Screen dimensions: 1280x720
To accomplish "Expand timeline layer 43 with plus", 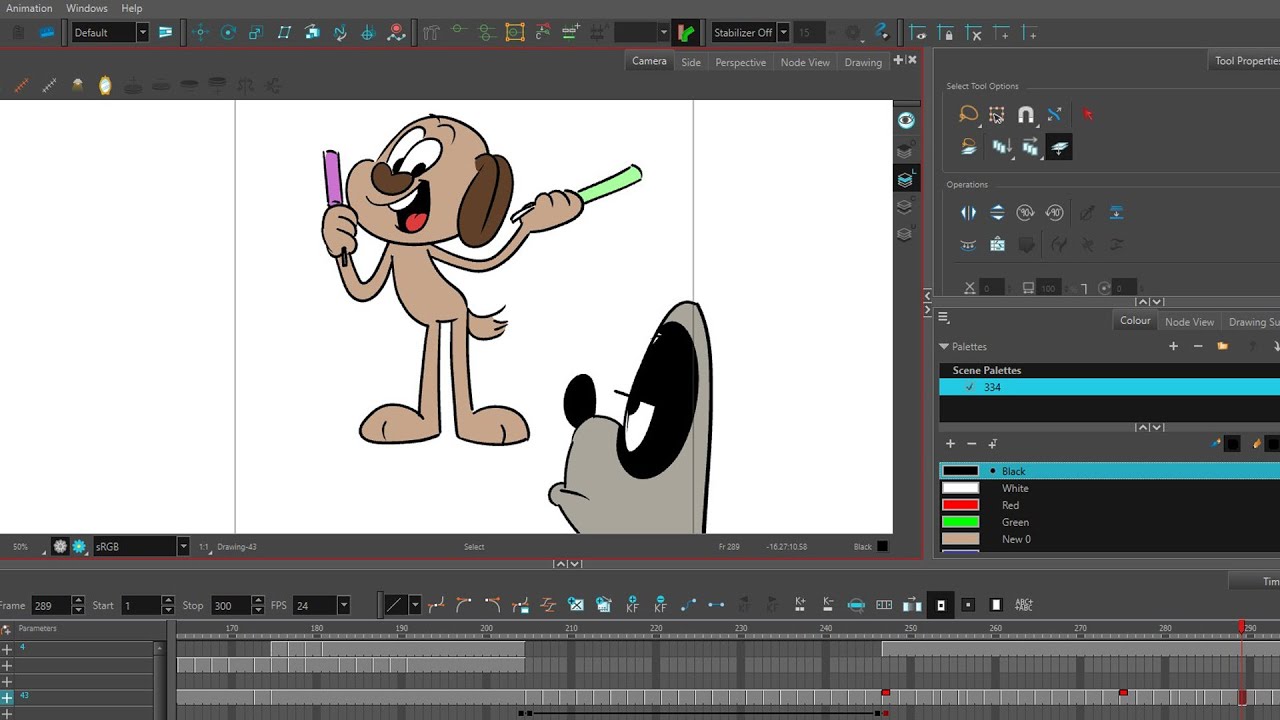I will coord(7,697).
